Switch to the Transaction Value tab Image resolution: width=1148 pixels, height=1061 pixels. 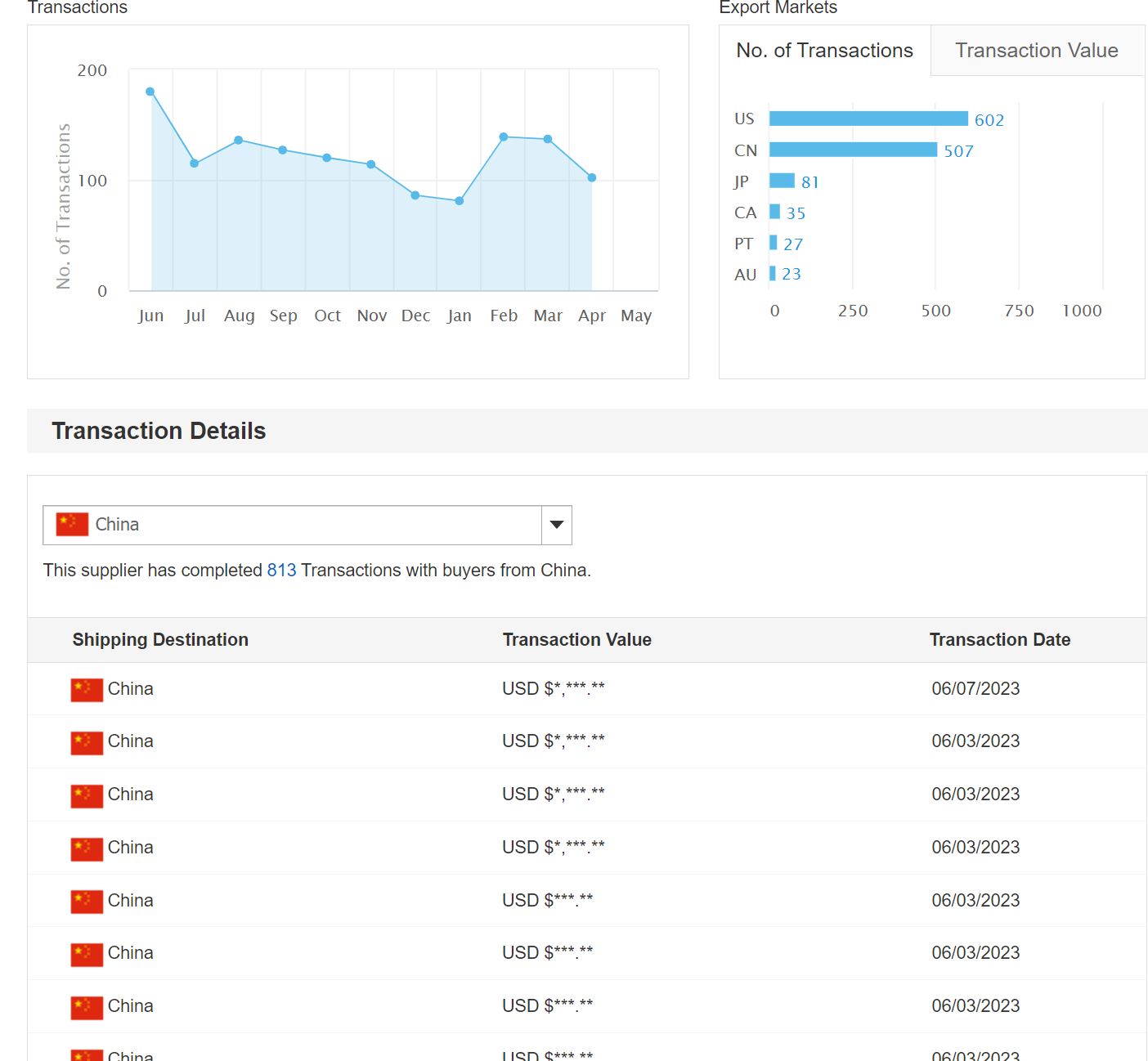tap(1036, 51)
